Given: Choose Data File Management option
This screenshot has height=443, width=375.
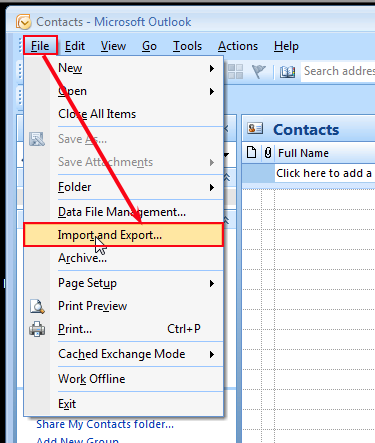Looking at the screenshot, I should click(x=124, y=212).
